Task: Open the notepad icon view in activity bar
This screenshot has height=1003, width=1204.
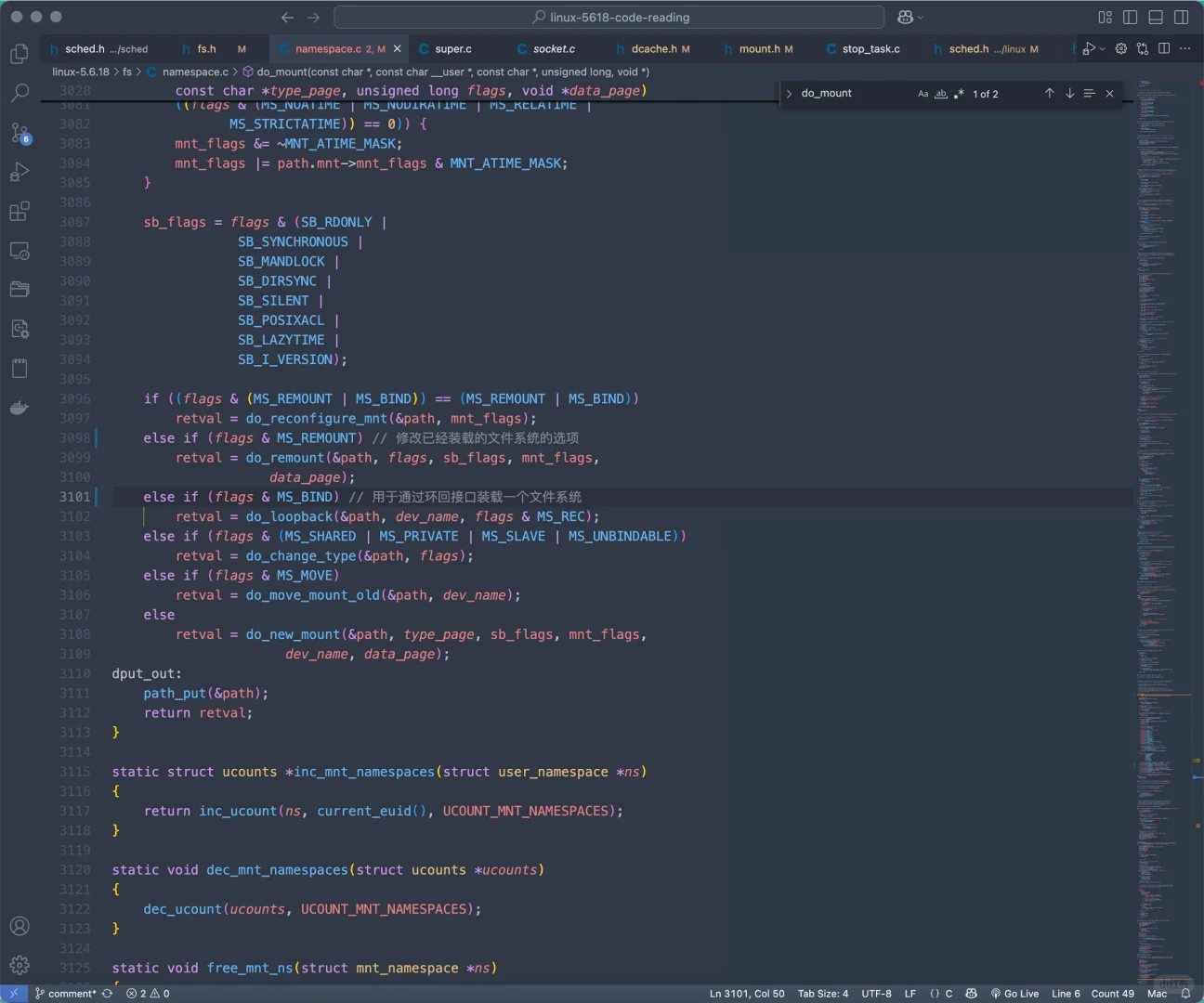Action: click(20, 369)
